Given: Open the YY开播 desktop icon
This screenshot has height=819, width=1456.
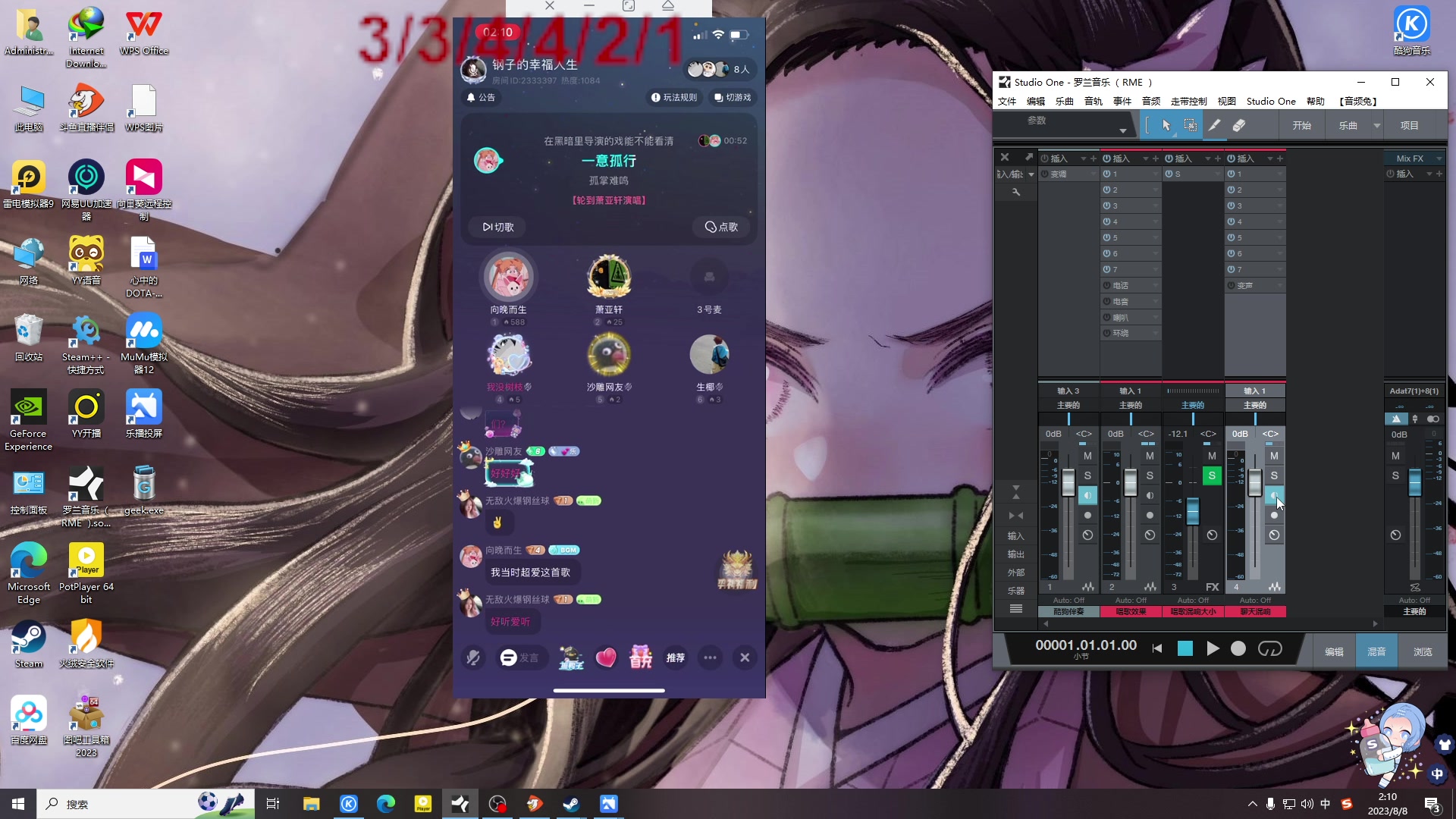Looking at the screenshot, I should coord(86,415).
